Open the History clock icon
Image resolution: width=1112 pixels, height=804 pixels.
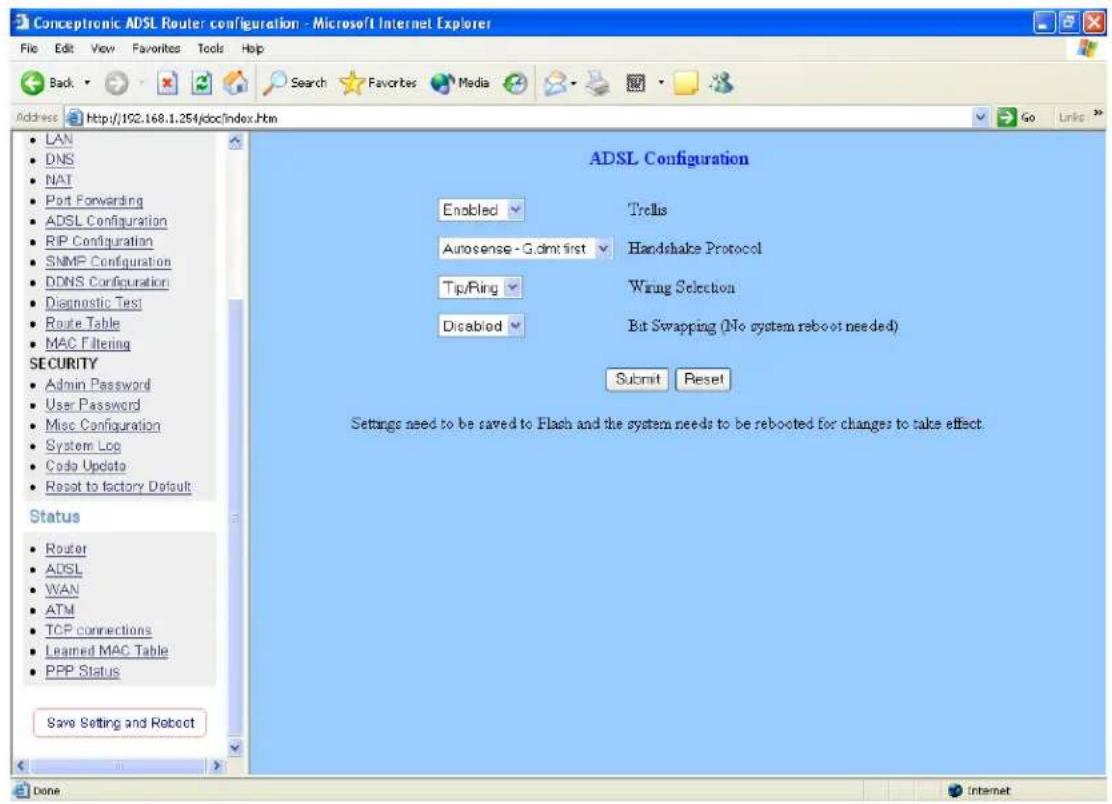516,84
